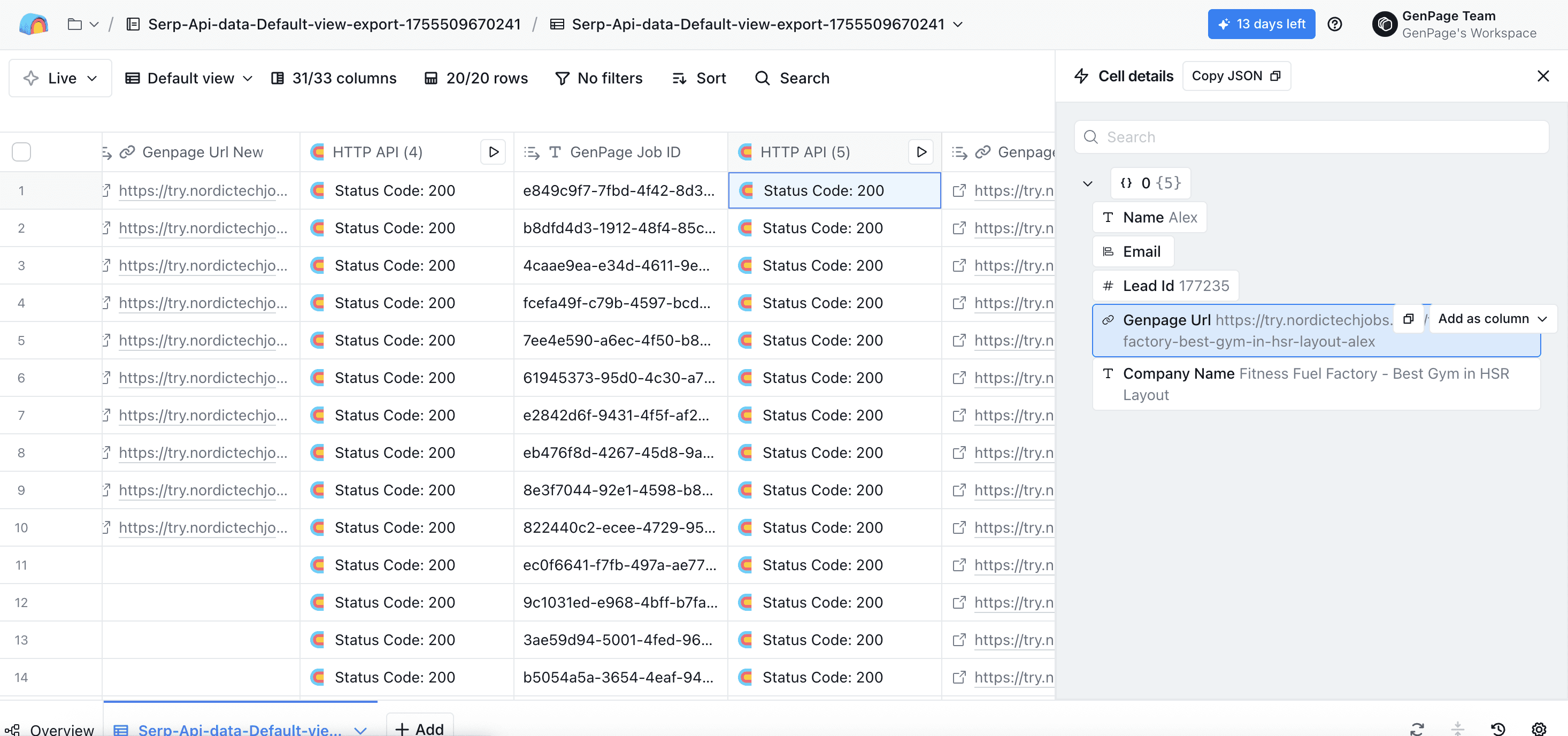The width and height of the screenshot is (1568, 736).
Task: Copy the Genpage Url value icon
Action: pos(1408,319)
